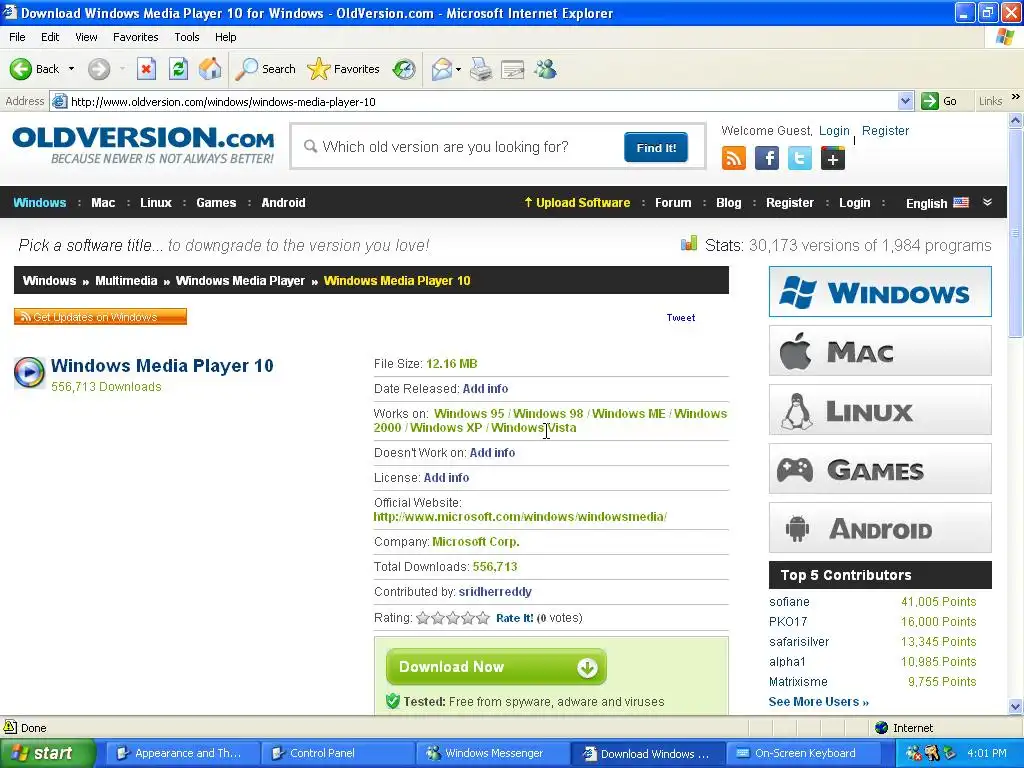Expand the language chevron menu

click(987, 202)
